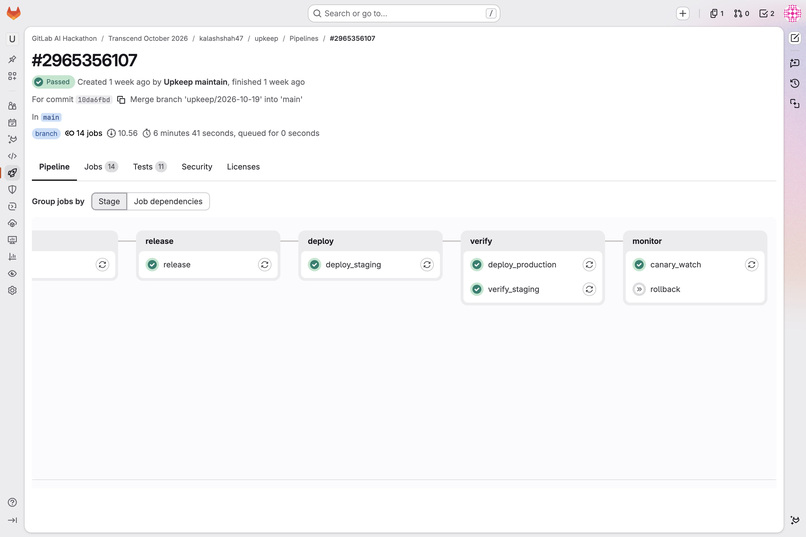Open the Monitor screen icon in sidebar
The height and width of the screenshot is (537, 806).
point(12,240)
